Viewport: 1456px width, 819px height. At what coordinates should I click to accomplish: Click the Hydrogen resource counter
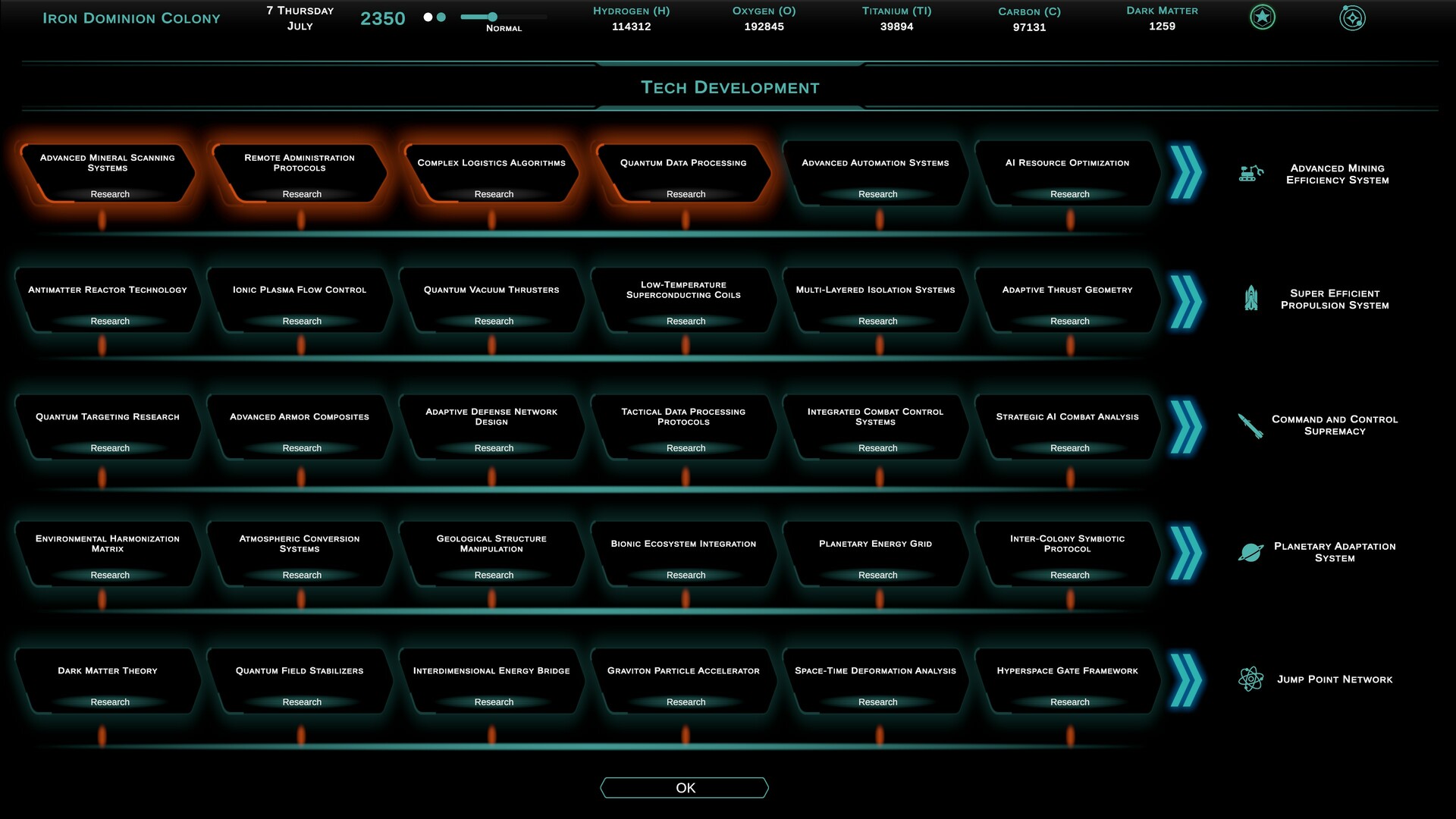[630, 19]
